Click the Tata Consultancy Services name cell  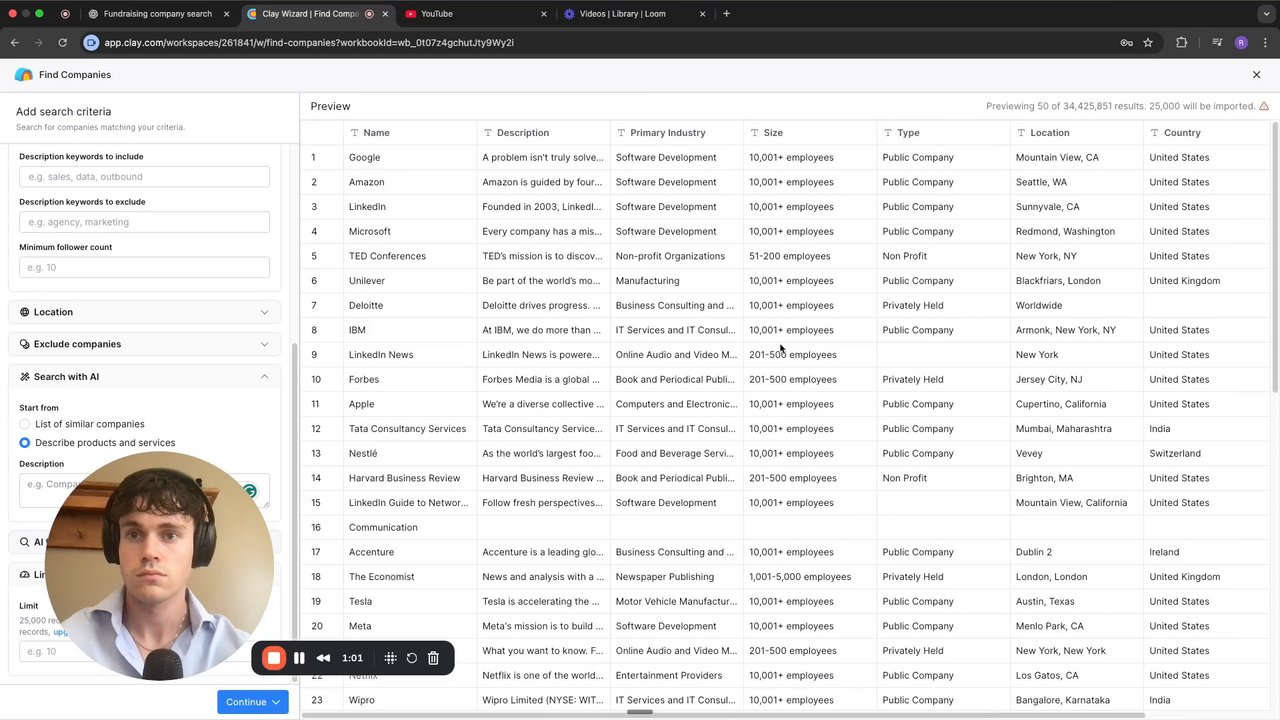[410, 429]
